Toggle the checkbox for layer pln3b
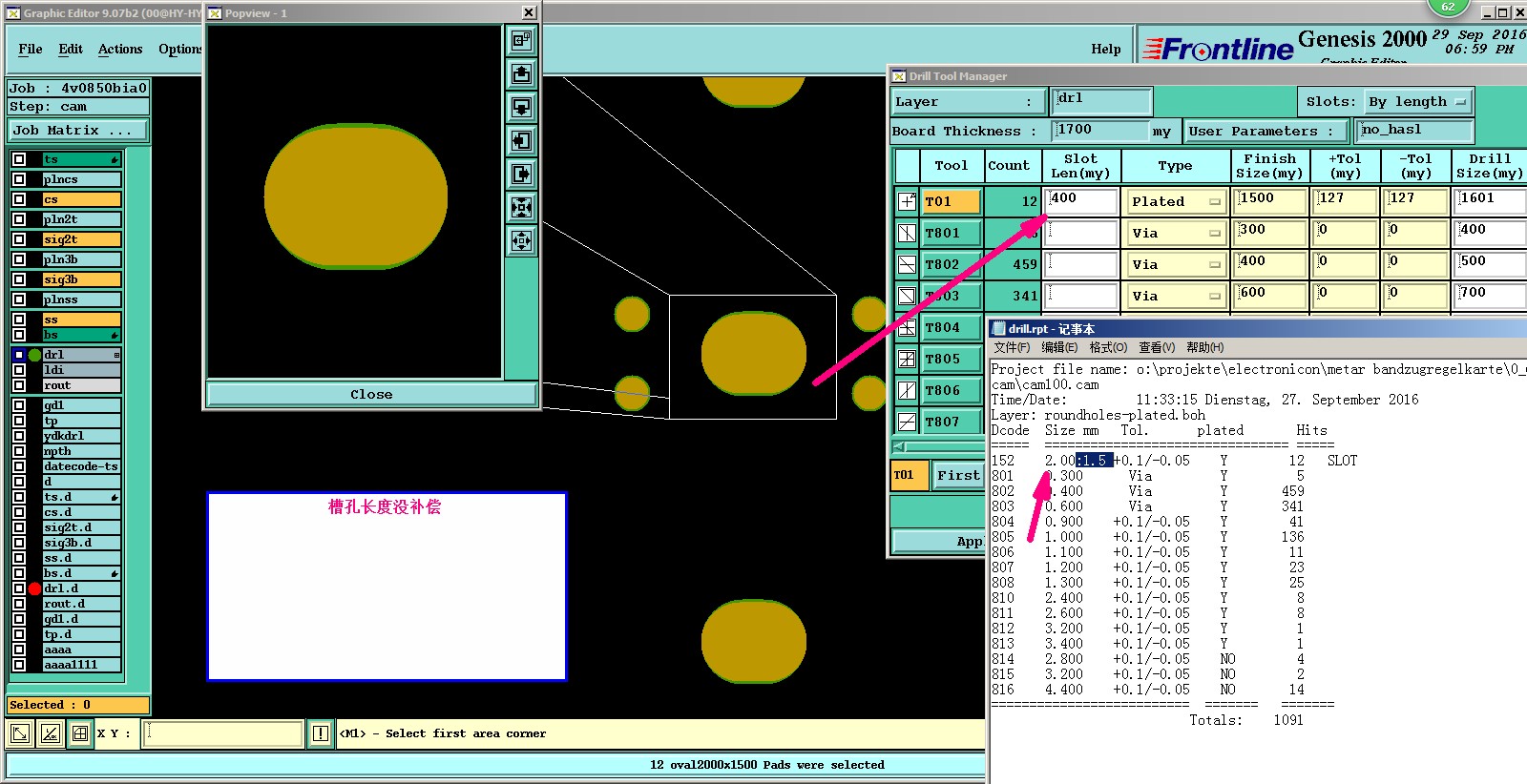Viewport: 1527px width, 784px height. pyautogui.click(x=19, y=259)
